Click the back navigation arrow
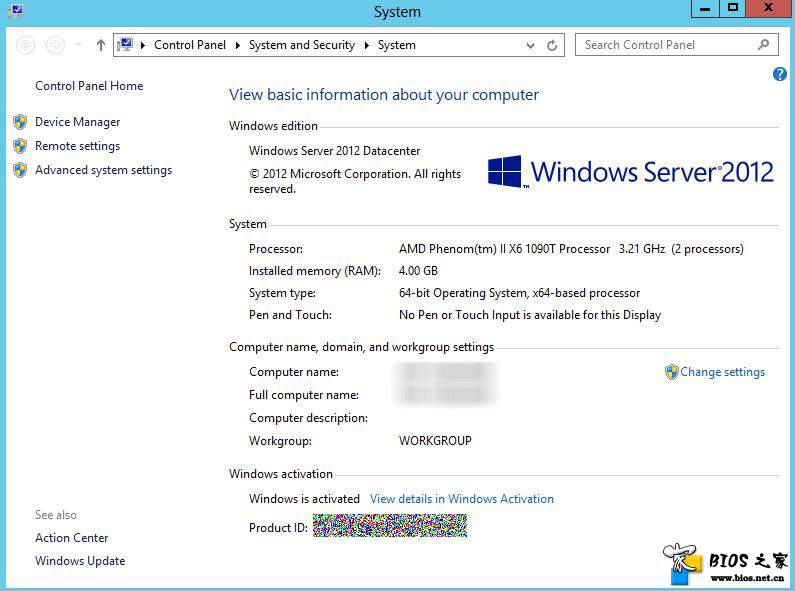The height and width of the screenshot is (591, 795). coord(26,45)
